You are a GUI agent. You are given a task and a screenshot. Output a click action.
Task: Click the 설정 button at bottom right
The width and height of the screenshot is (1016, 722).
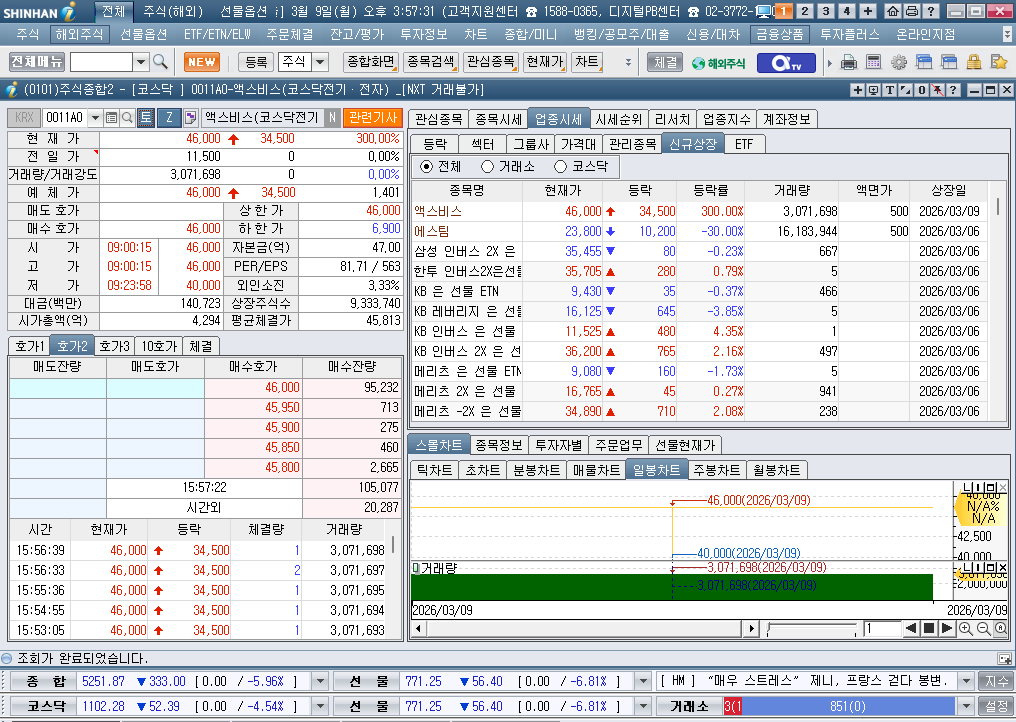996,706
